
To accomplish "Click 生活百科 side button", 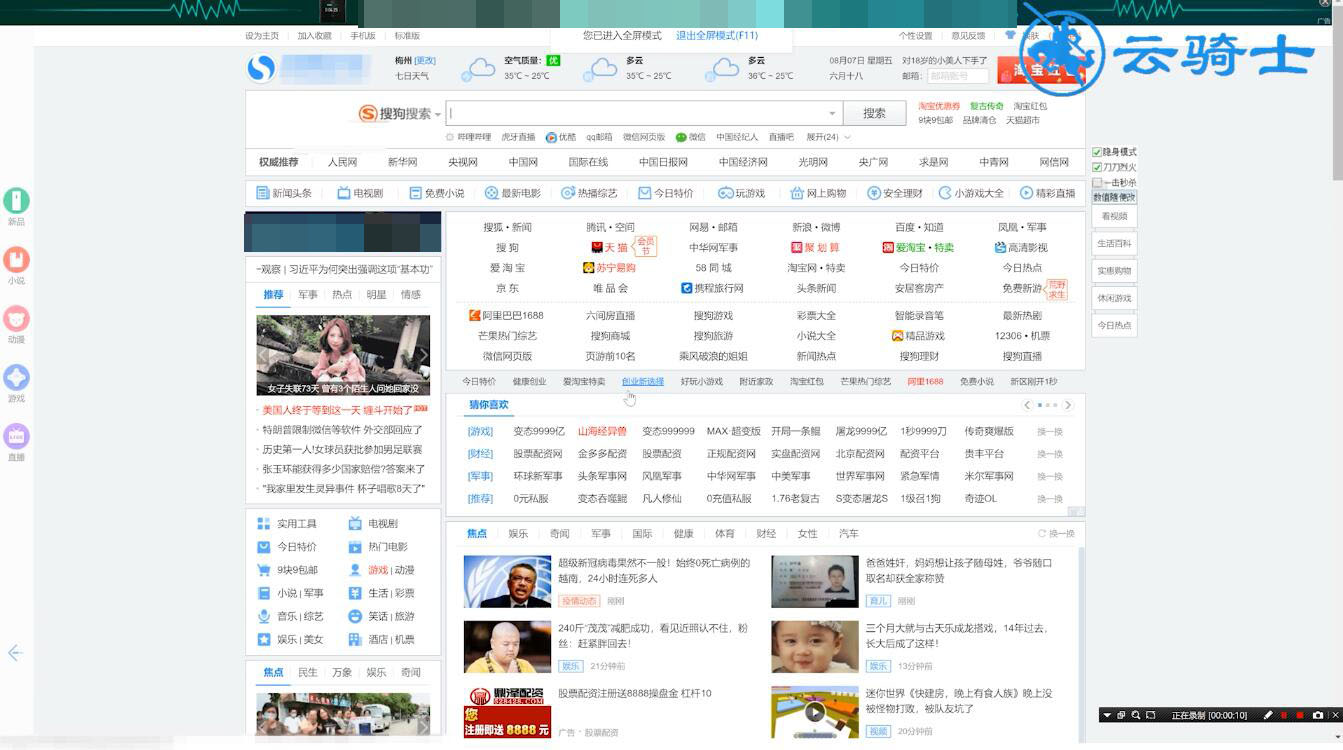I will tap(1114, 243).
